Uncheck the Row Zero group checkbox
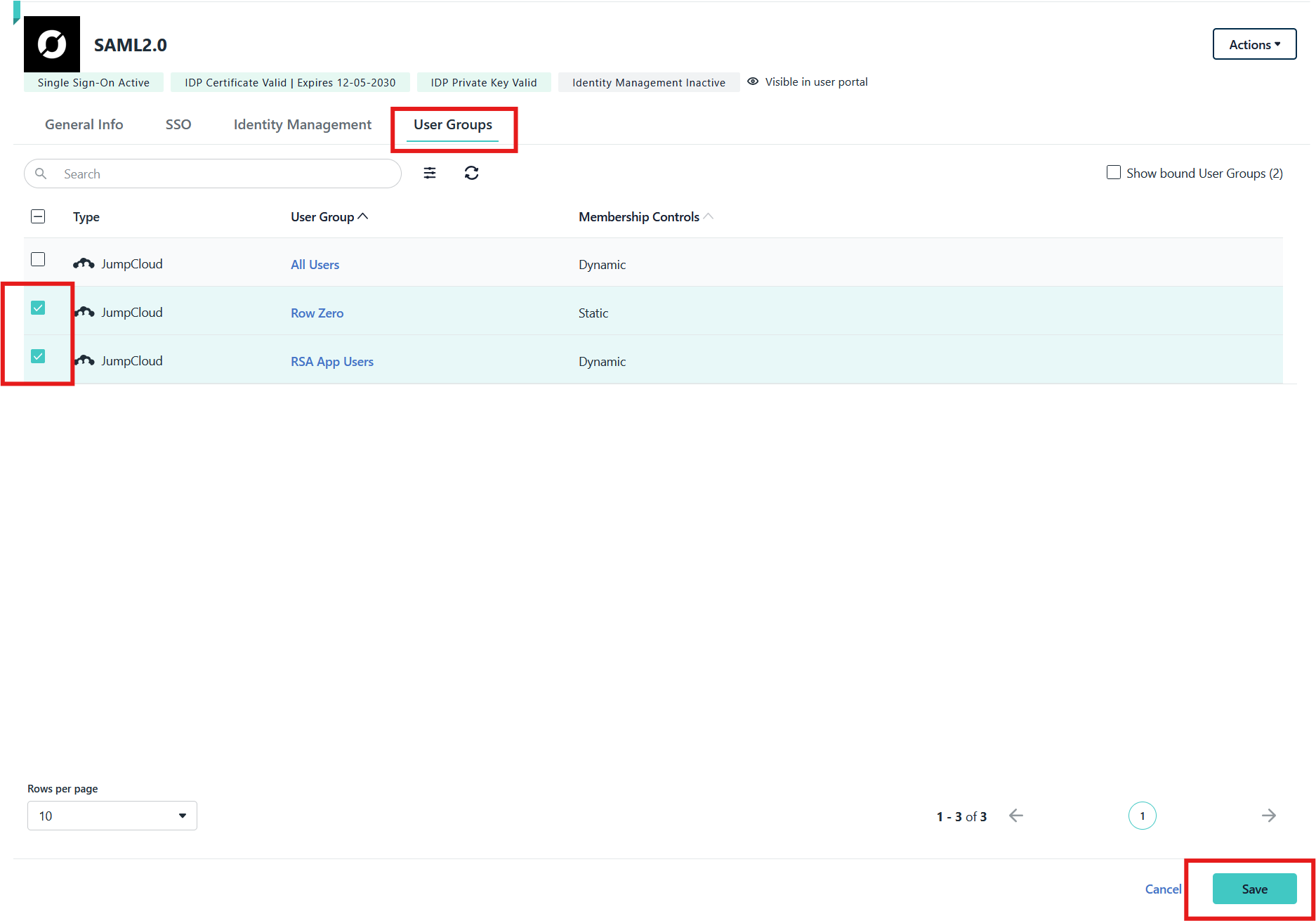Screen dimensions: 1316x921 click(38, 308)
